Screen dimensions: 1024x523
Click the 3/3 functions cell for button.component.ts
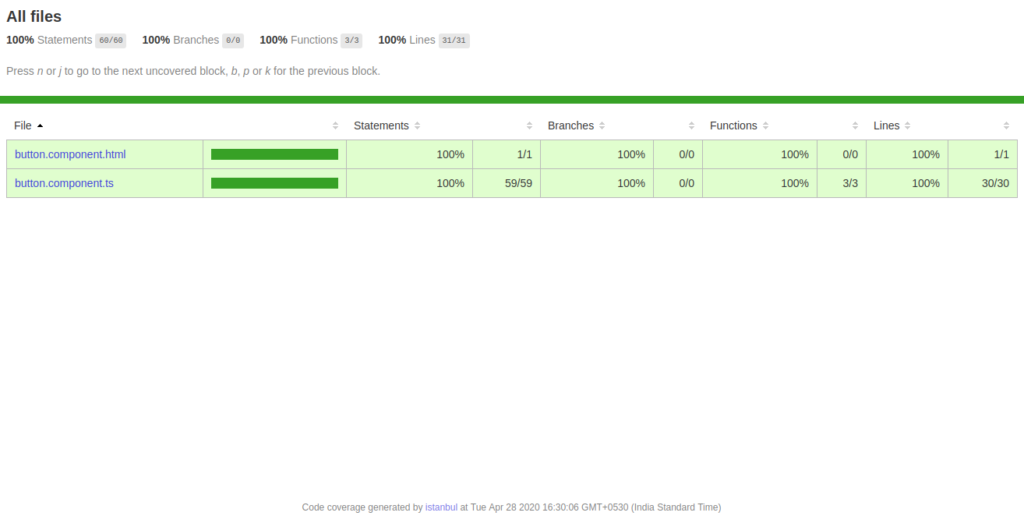point(841,183)
